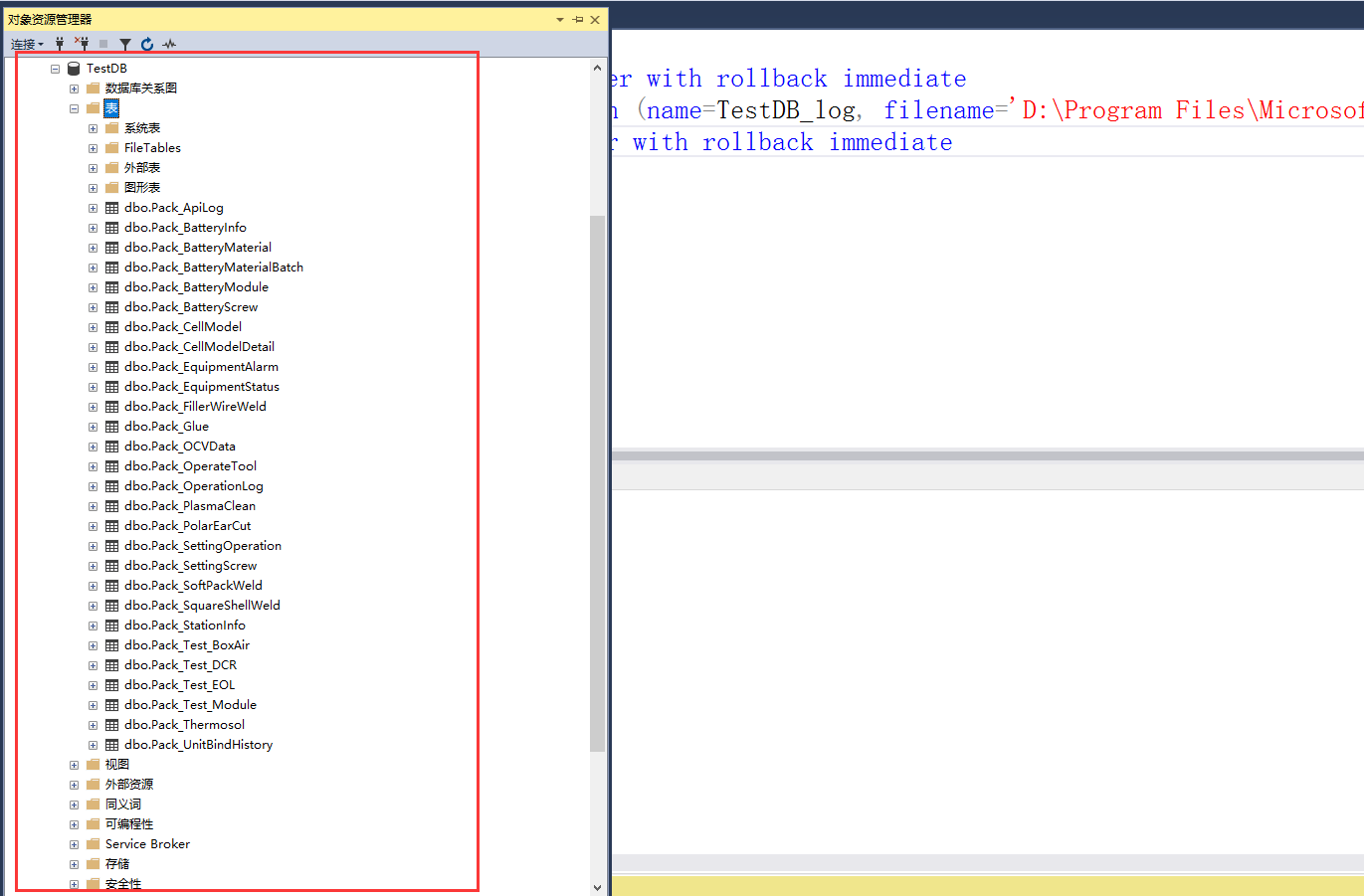Select the Service Broker folder

[x=147, y=844]
